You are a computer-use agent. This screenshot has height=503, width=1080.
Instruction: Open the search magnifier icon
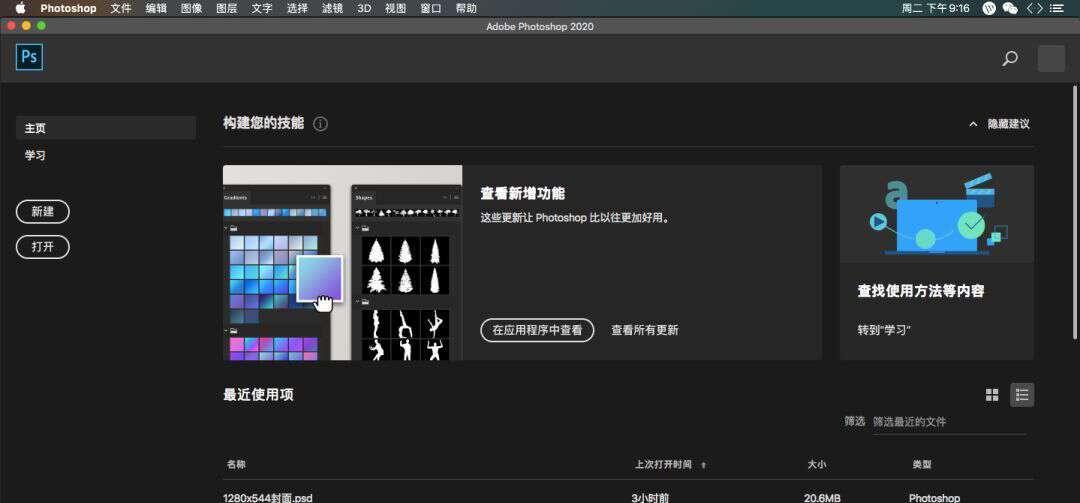(1010, 59)
